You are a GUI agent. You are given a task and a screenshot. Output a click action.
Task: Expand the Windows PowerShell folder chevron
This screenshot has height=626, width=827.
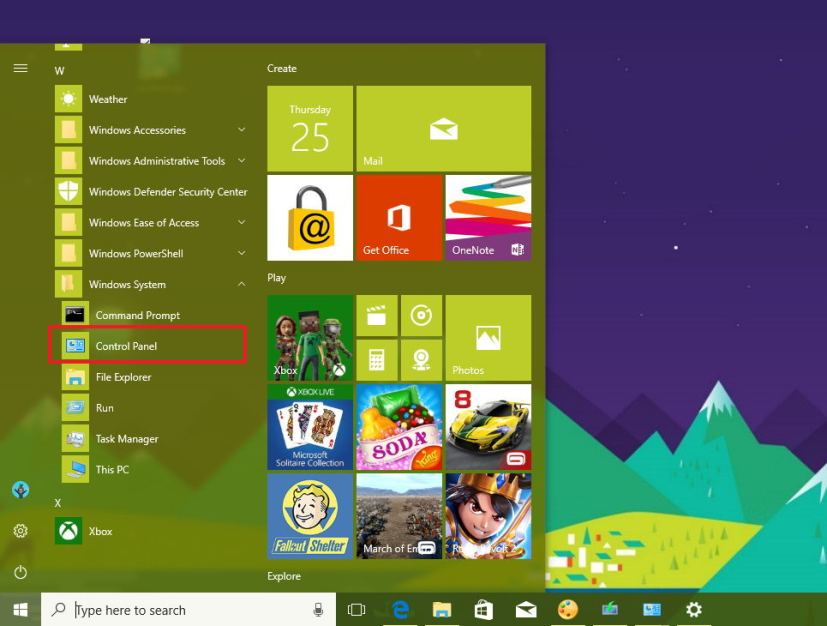coord(241,253)
